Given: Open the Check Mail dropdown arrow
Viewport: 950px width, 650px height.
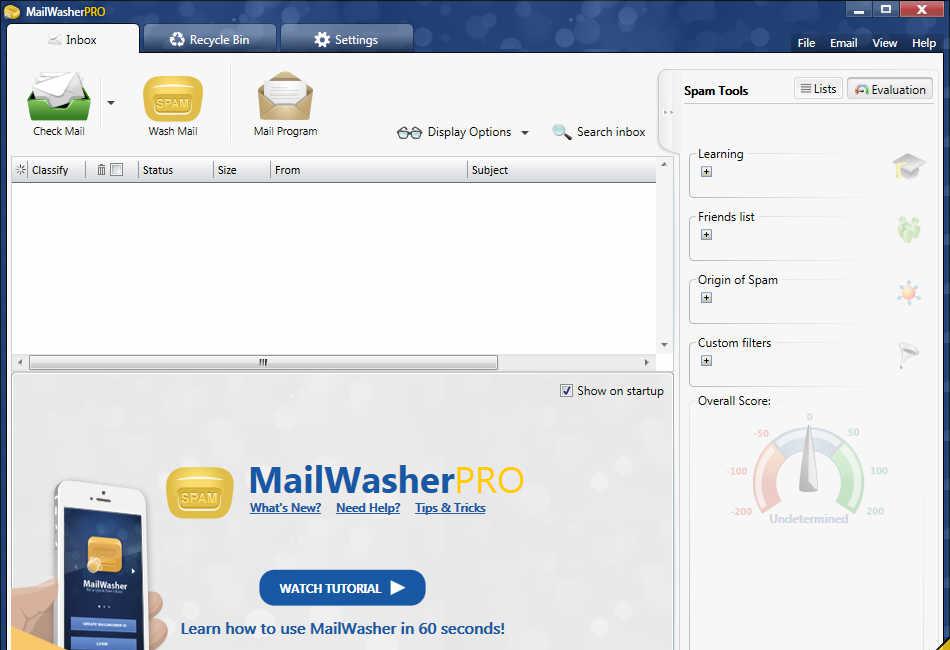Looking at the screenshot, I should tap(111, 103).
